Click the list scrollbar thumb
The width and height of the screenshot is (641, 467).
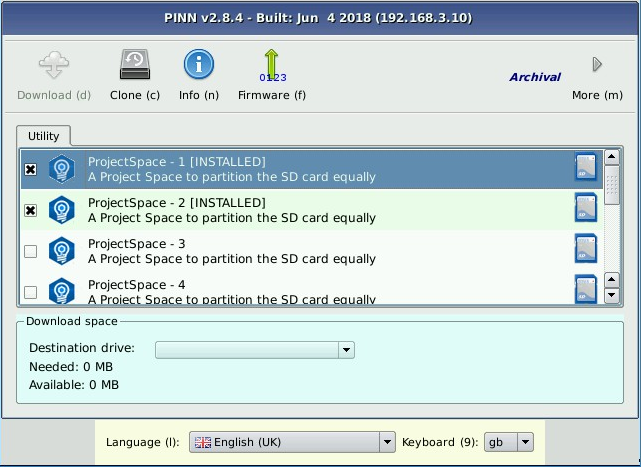coord(612,185)
